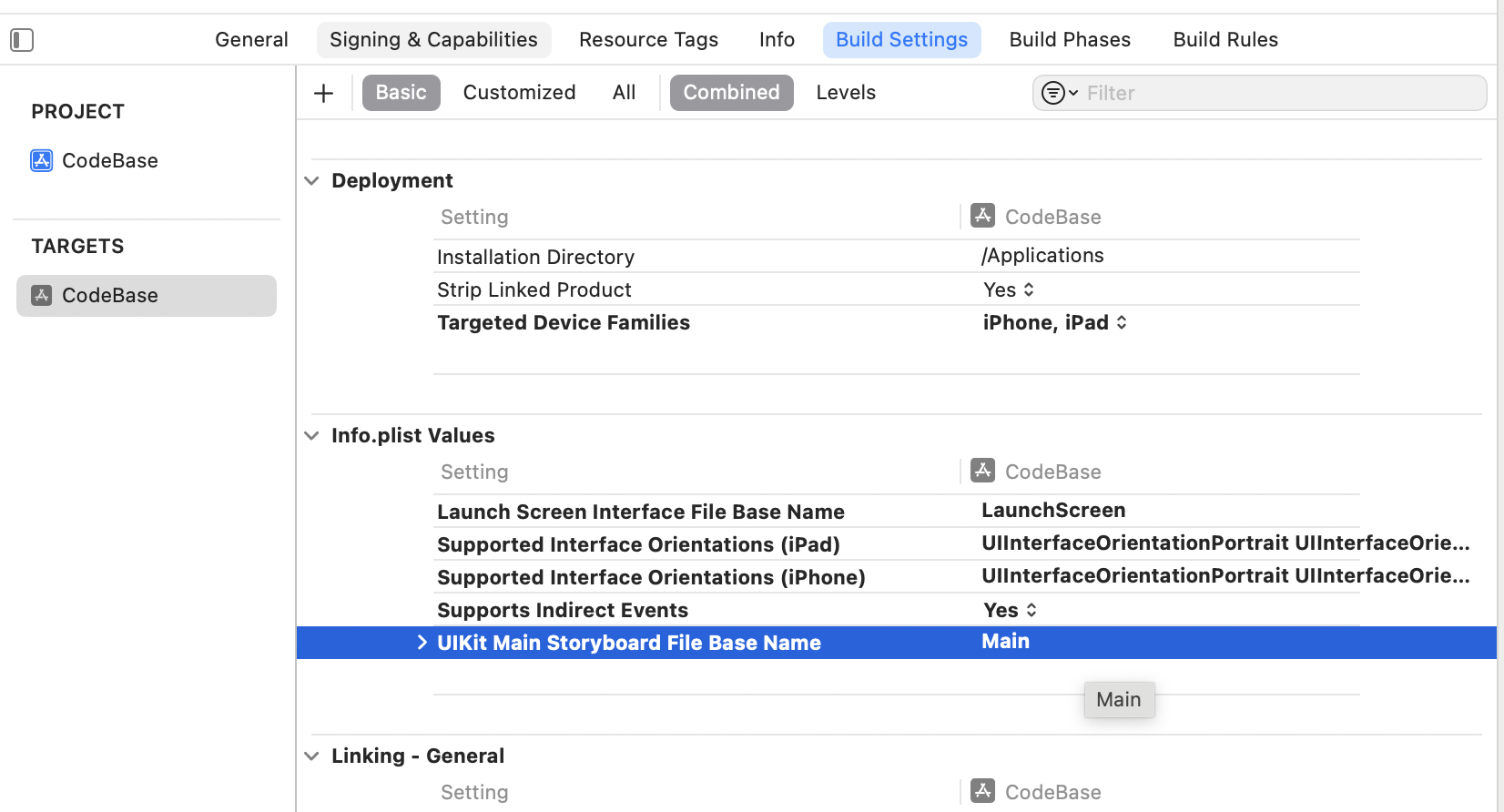Open the Build Rules tab

click(1225, 40)
